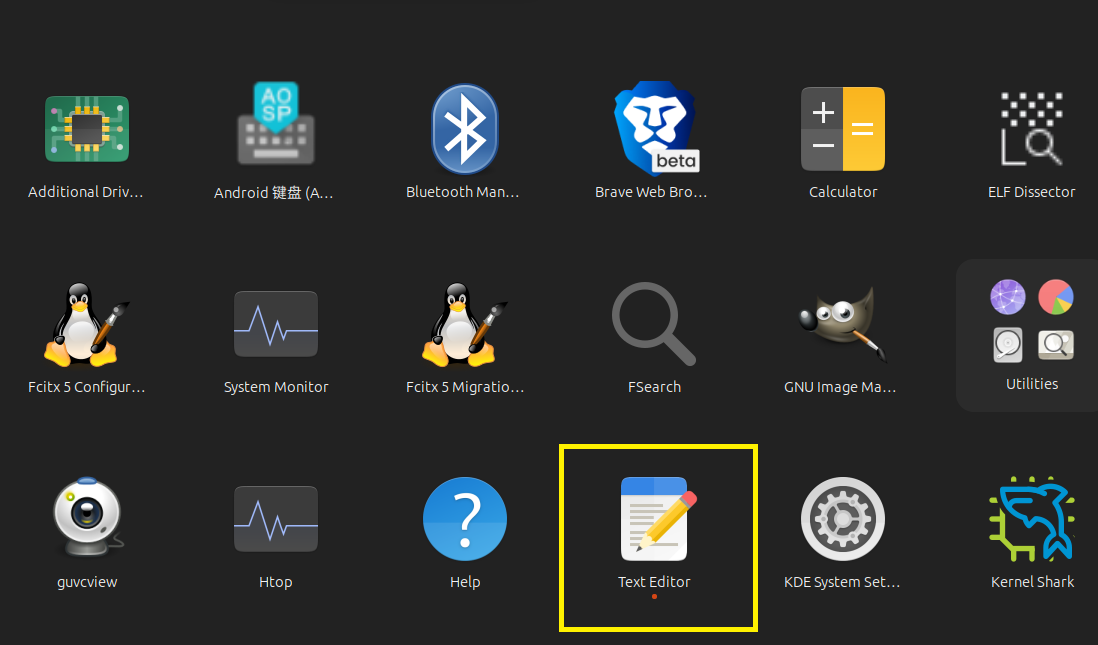Launch ELF Dissector
The height and width of the screenshot is (645, 1098).
pos(1031,129)
